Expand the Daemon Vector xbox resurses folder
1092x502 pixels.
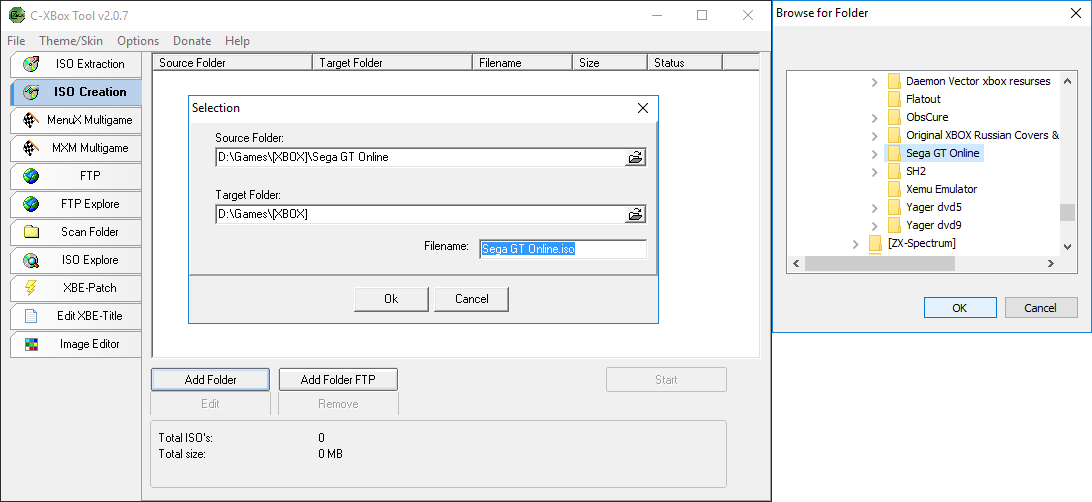click(x=875, y=81)
